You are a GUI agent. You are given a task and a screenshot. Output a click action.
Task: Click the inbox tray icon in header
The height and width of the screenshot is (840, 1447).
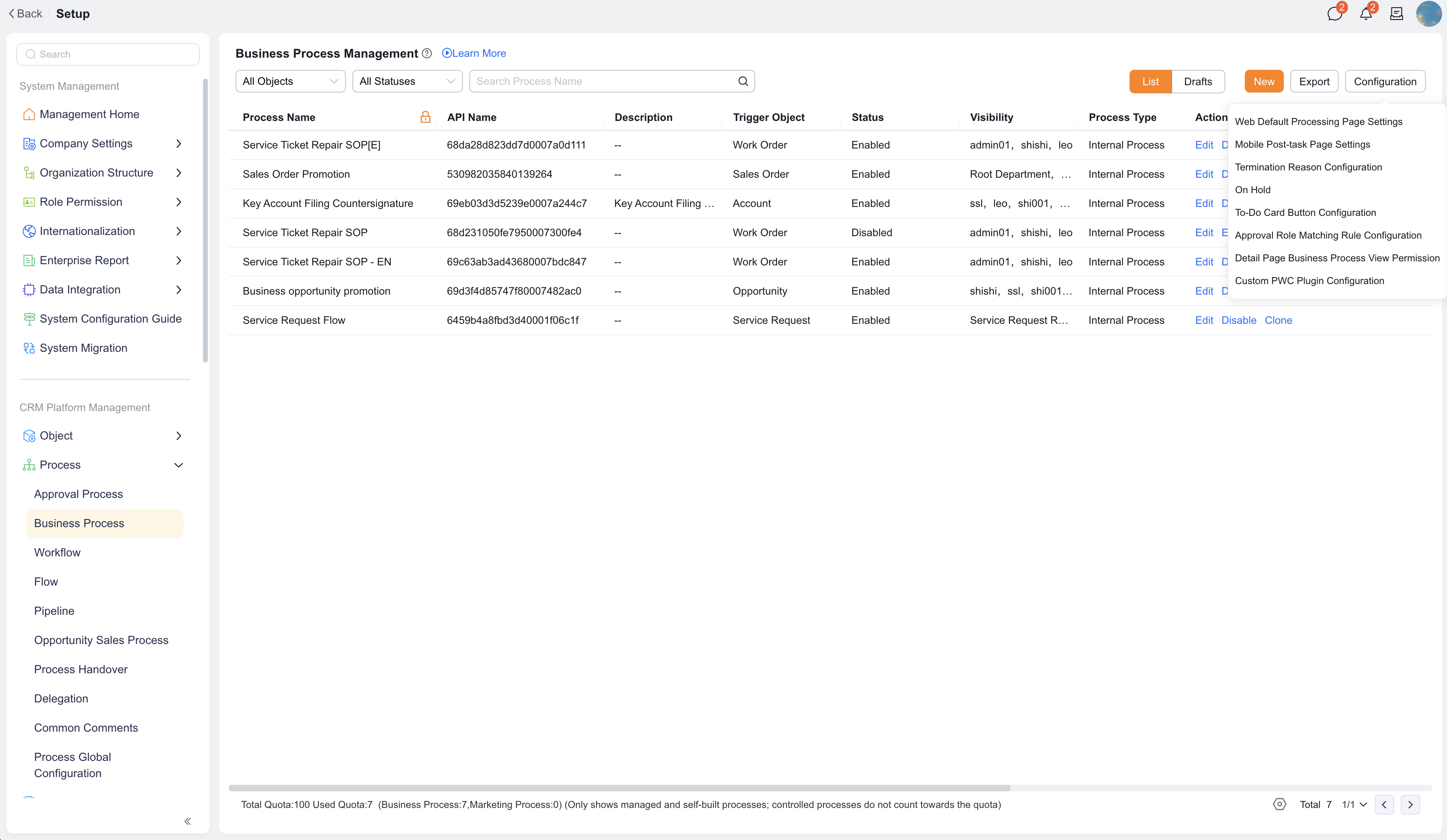tap(1397, 14)
